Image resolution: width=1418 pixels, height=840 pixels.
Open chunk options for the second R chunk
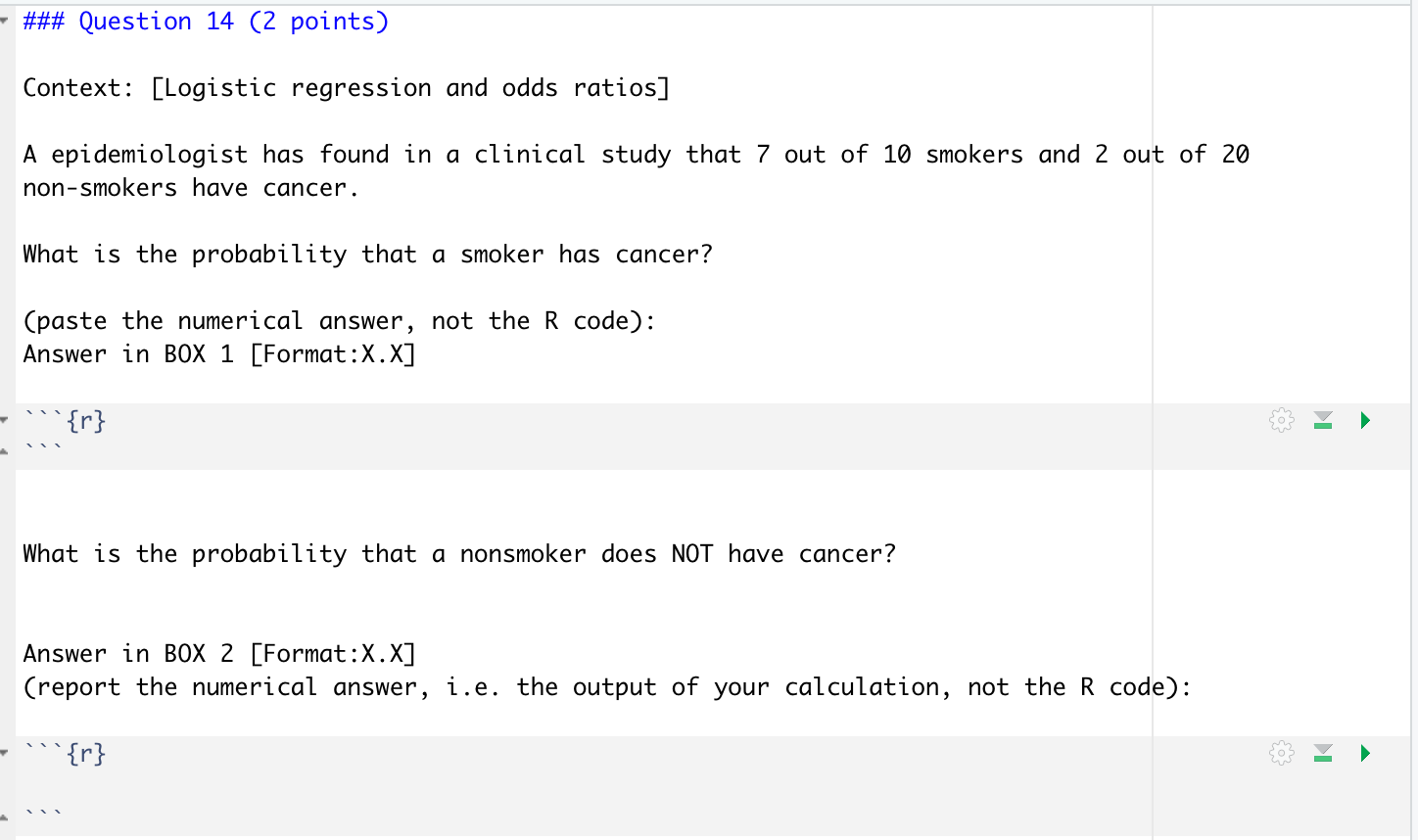coord(1280,753)
